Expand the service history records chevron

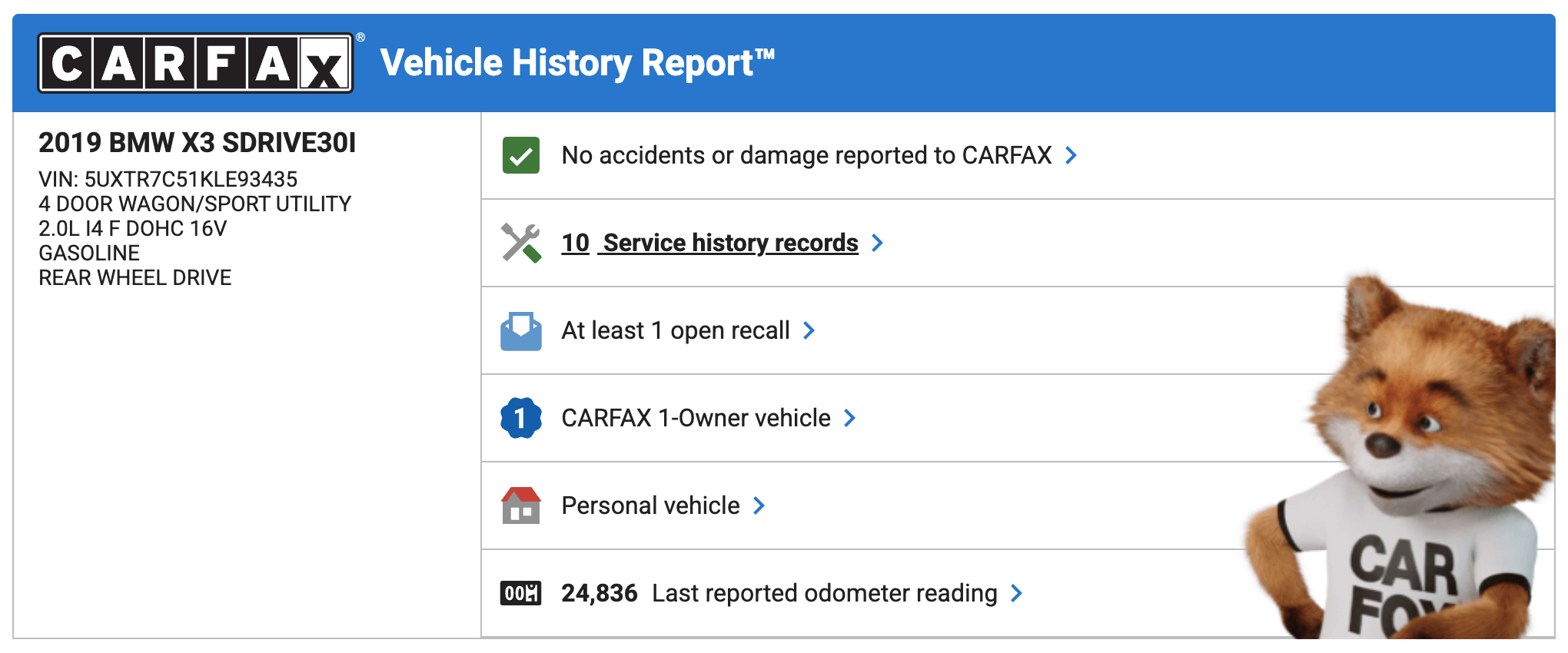tap(877, 243)
